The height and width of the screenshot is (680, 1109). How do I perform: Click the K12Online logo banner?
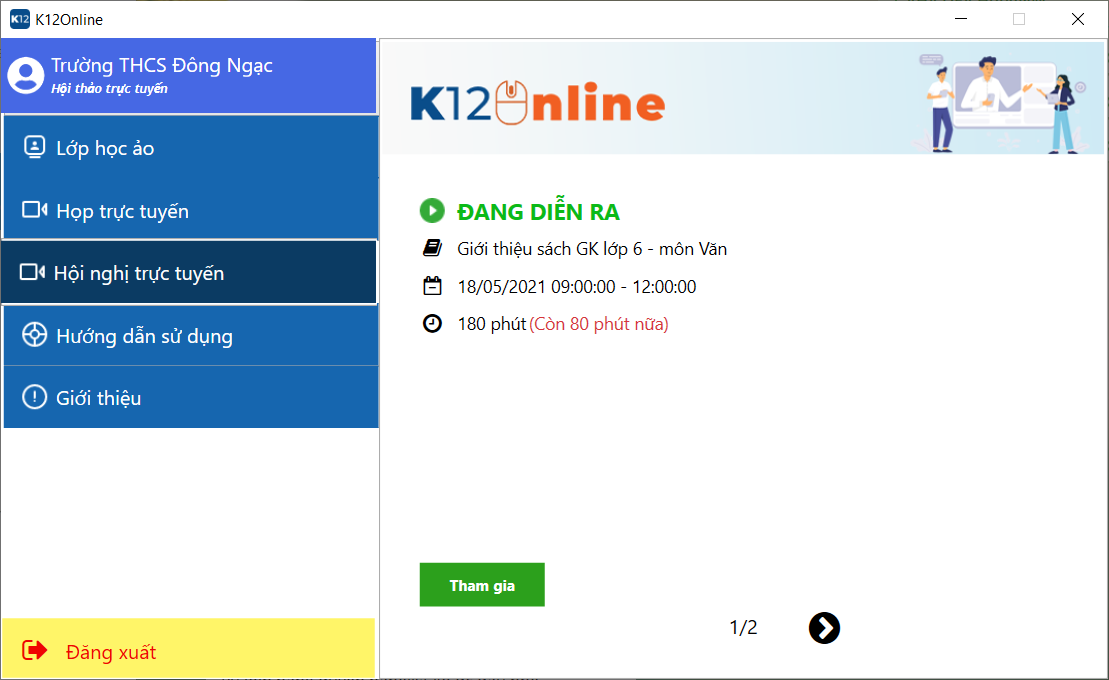pos(538,103)
